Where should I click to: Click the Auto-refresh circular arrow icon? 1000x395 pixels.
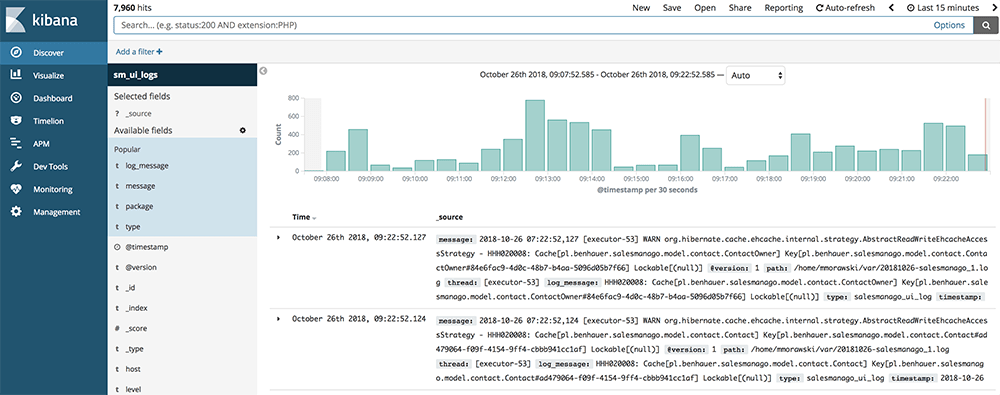click(820, 8)
